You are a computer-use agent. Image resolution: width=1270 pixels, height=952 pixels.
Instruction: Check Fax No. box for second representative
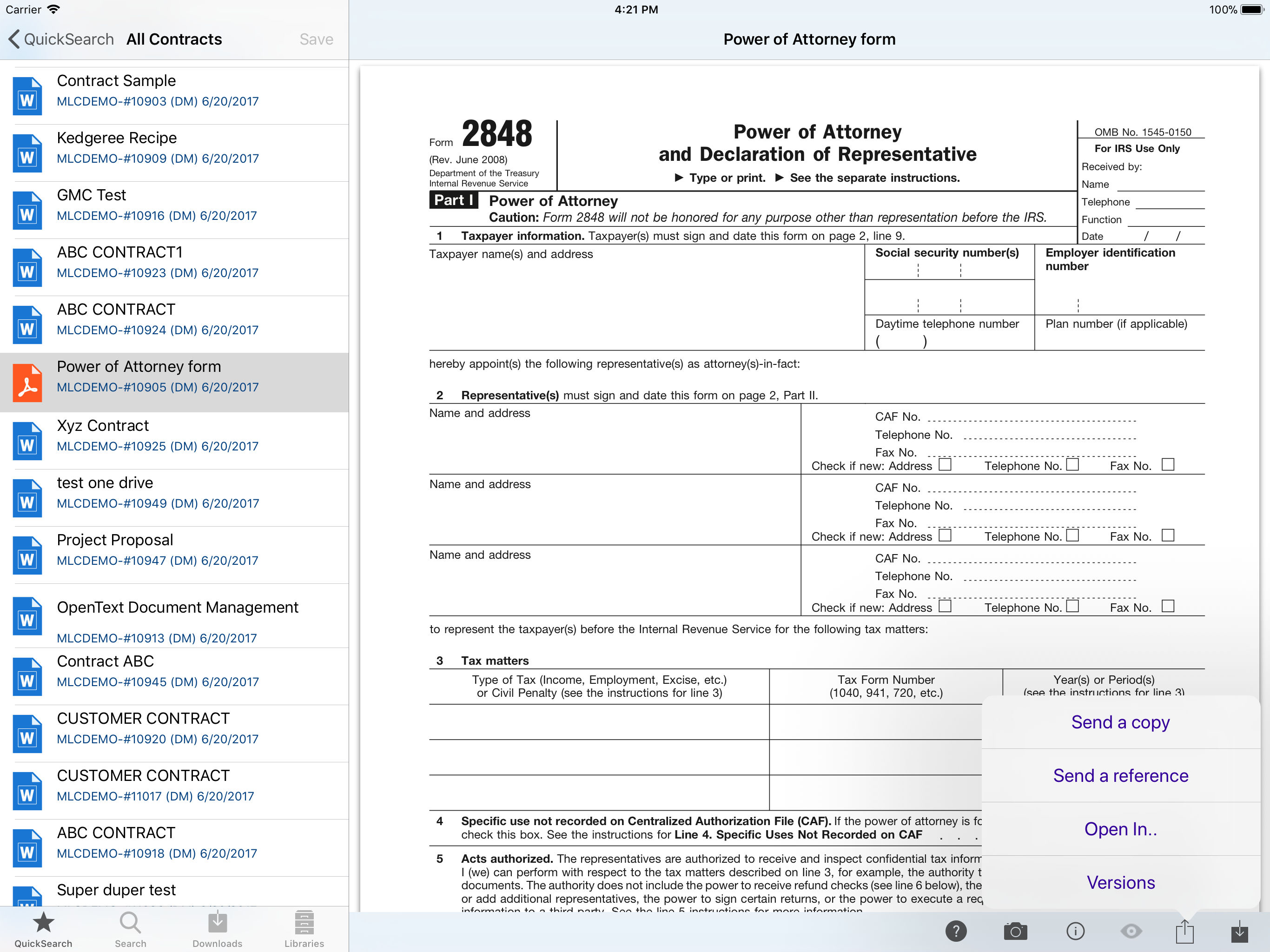(x=1168, y=535)
